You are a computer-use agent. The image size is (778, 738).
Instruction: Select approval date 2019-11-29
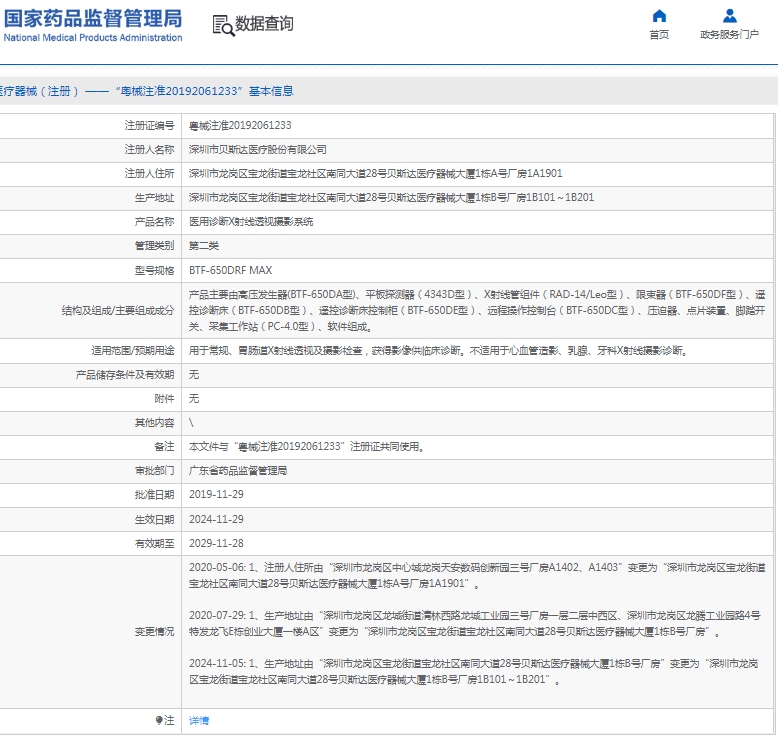click(216, 494)
